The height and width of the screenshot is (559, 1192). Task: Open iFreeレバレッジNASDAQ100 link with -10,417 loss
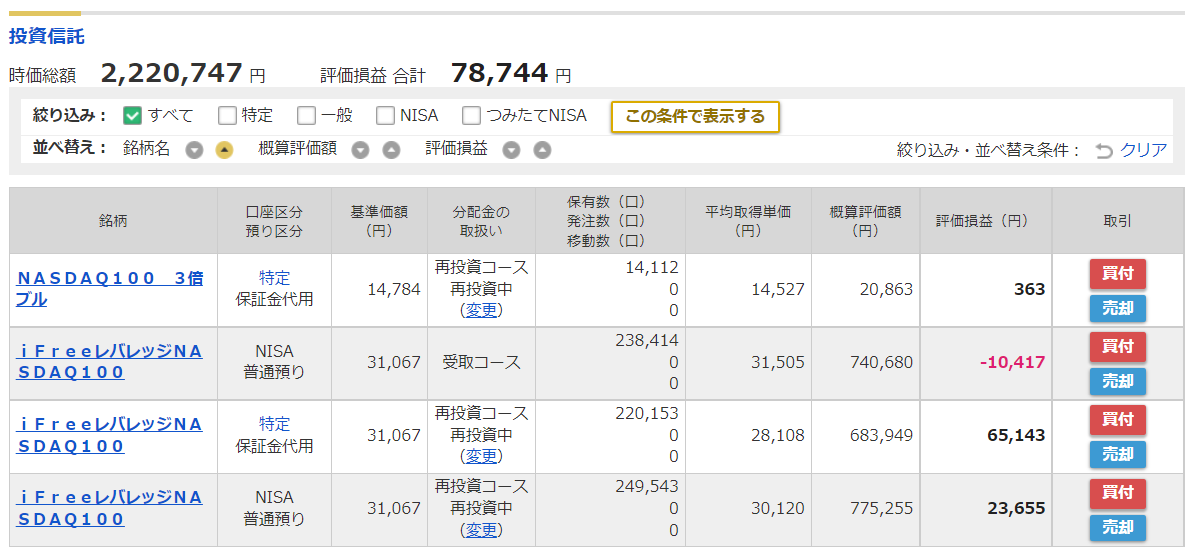109,362
